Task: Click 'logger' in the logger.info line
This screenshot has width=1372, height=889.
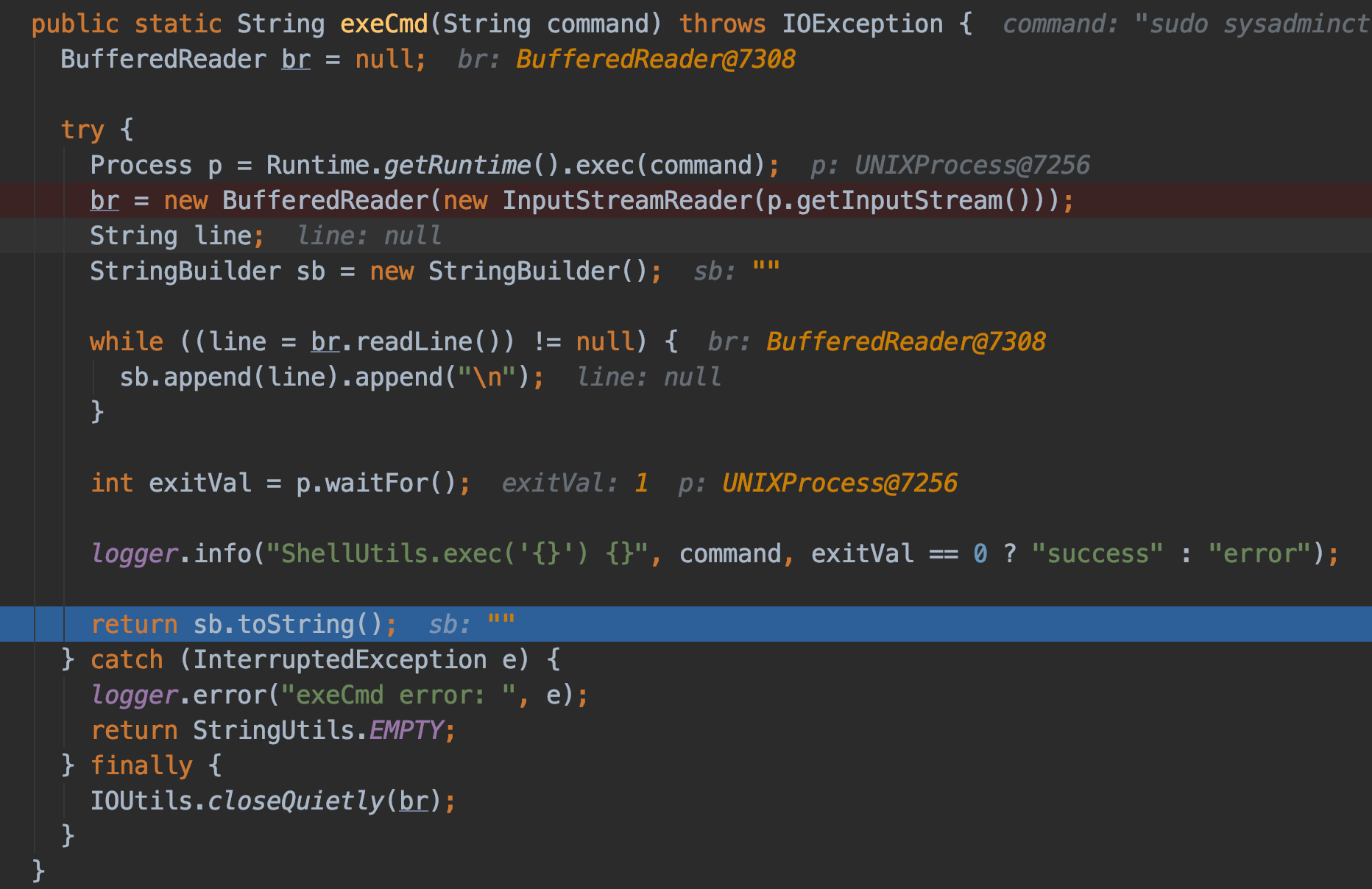Action: (134, 554)
